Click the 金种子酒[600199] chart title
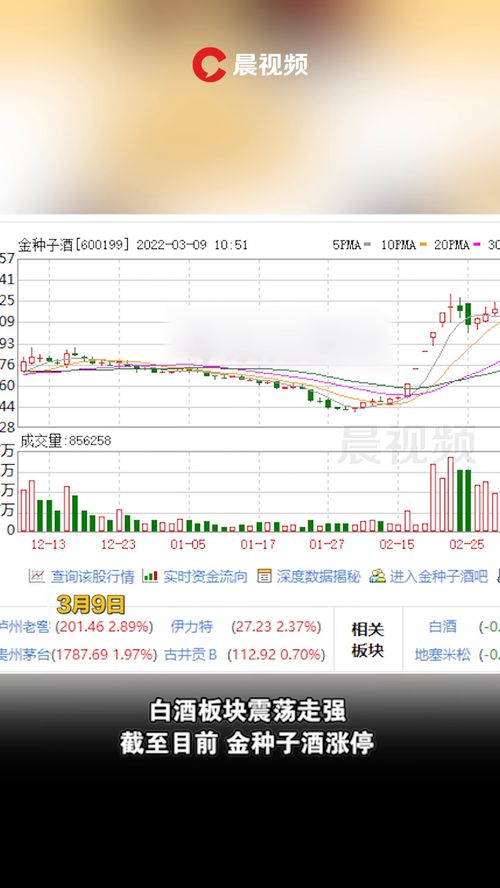 [74, 245]
